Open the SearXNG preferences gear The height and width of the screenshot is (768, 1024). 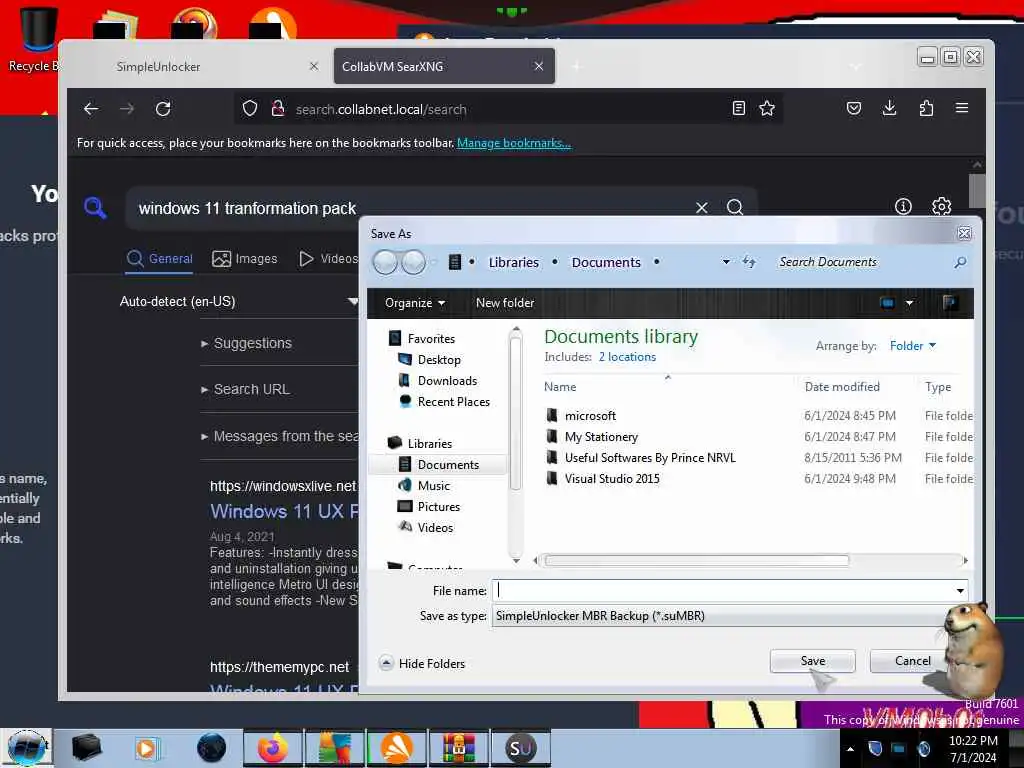[941, 207]
